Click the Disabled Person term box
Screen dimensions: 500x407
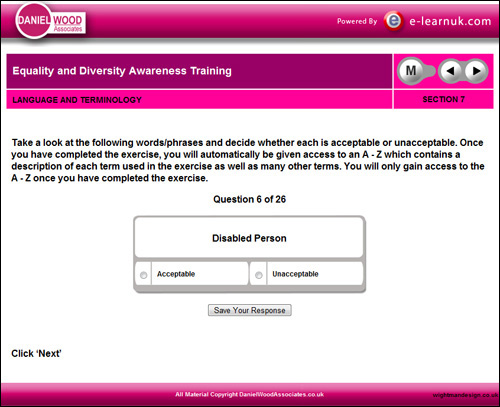click(249, 238)
